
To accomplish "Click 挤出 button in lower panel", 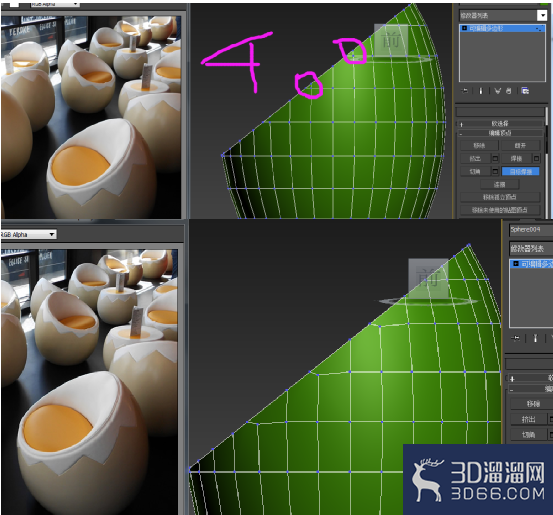I will pyautogui.click(x=528, y=419).
